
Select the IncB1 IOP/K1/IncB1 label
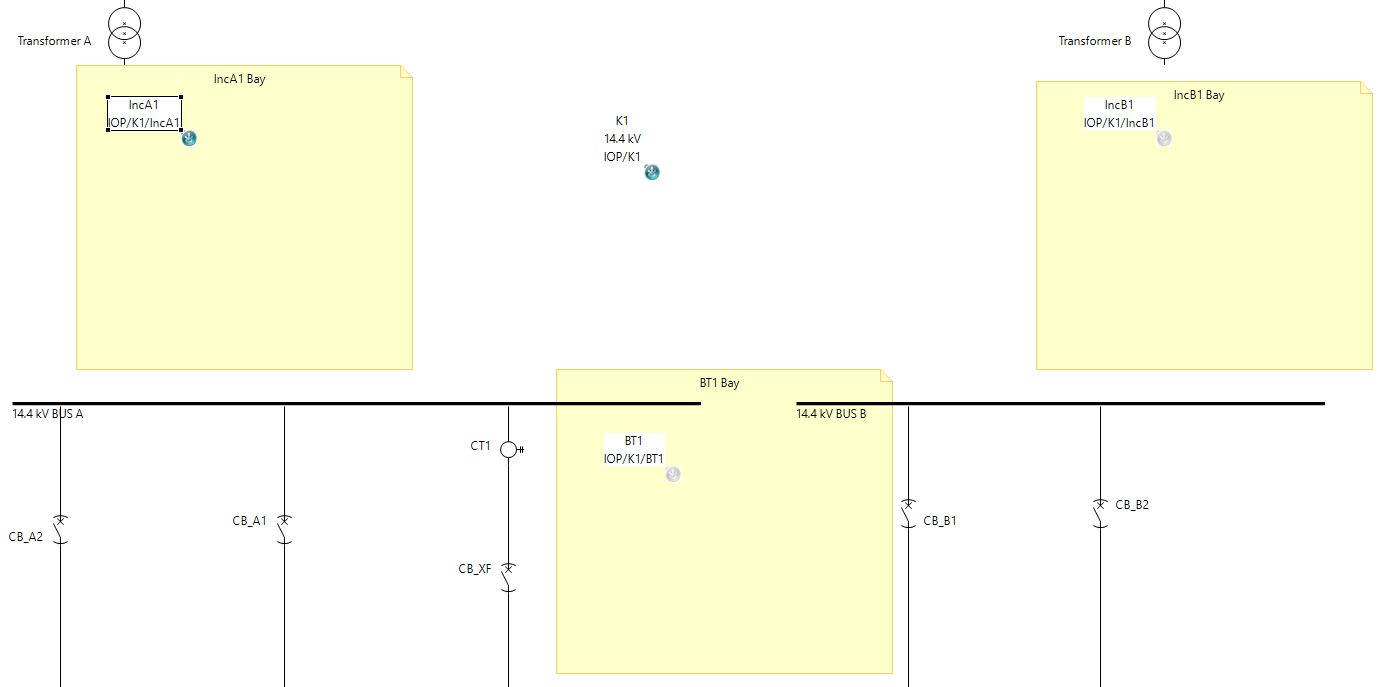(x=1119, y=114)
